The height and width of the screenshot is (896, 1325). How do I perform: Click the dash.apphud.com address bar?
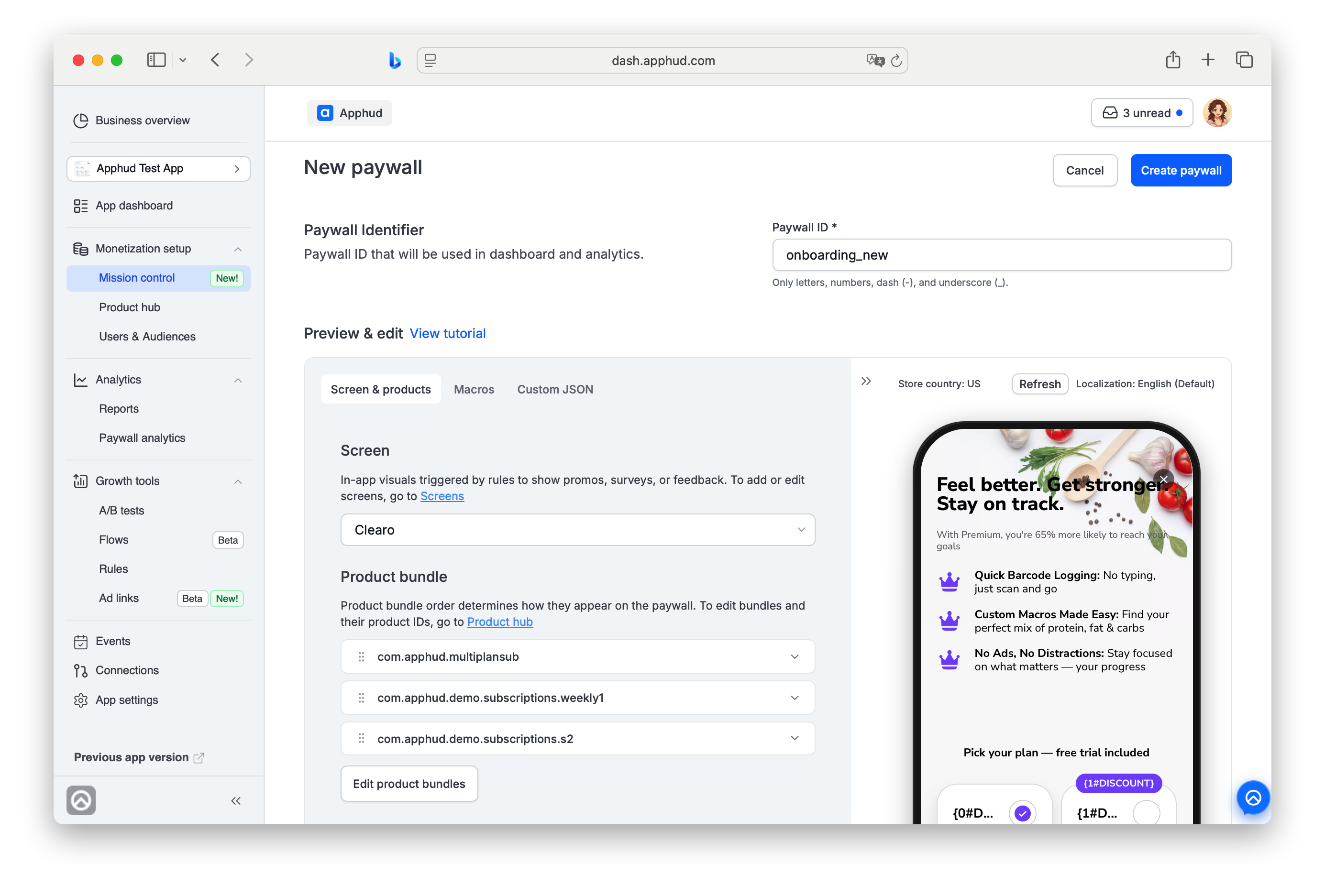662,60
